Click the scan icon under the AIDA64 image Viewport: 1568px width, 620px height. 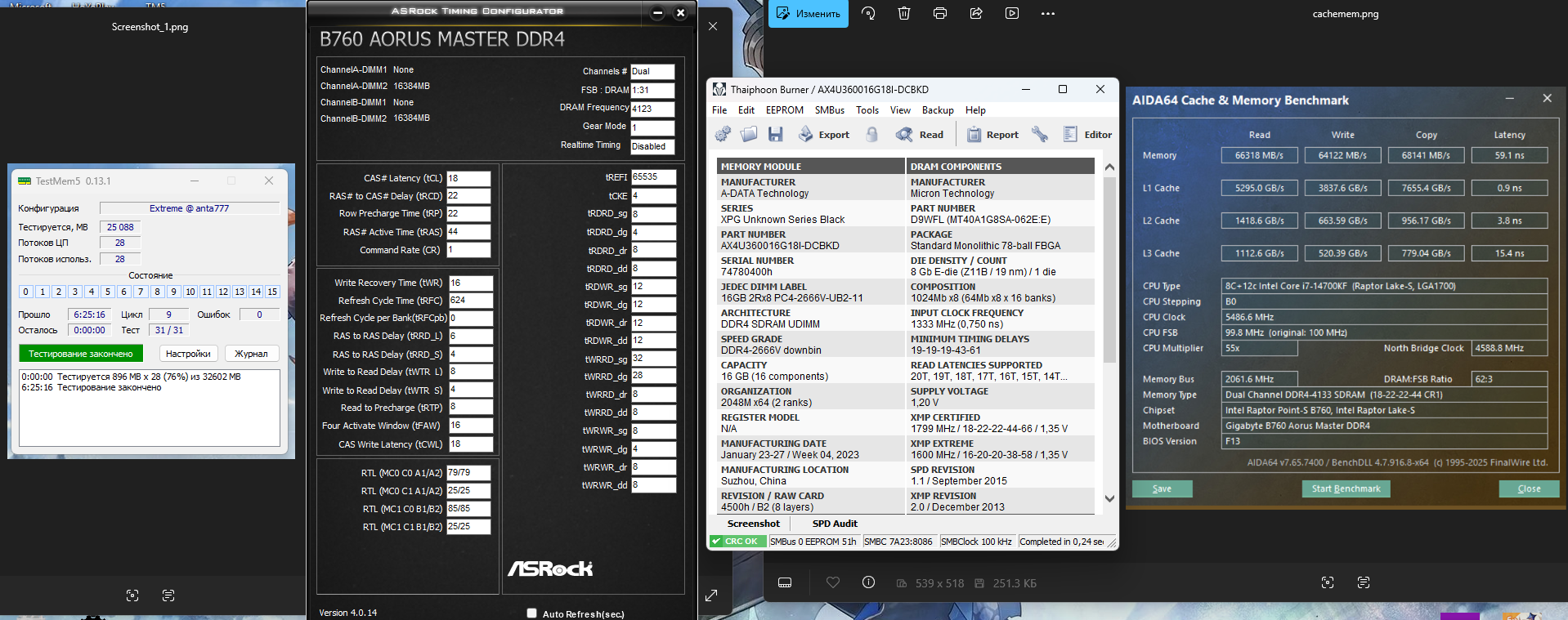pyautogui.click(x=1328, y=582)
